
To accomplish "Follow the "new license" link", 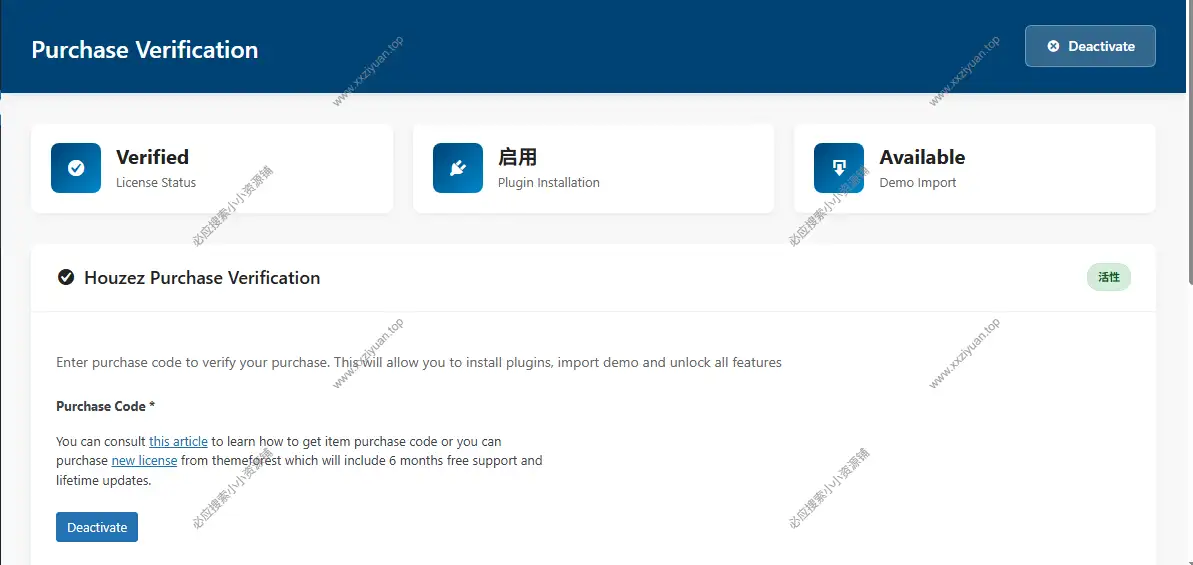I will coord(144,461).
